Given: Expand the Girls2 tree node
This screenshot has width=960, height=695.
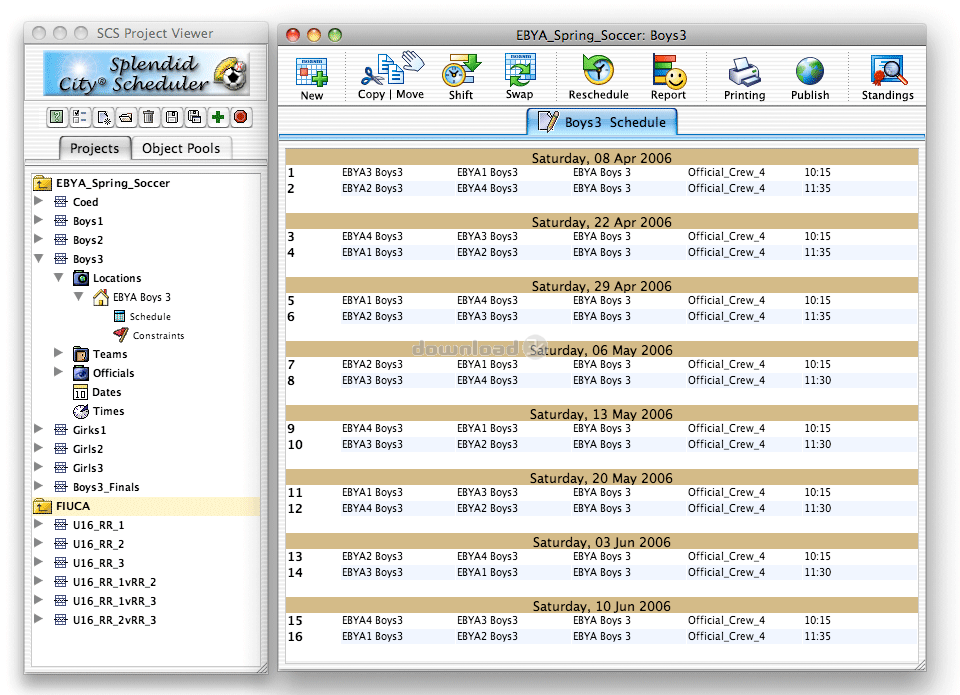Looking at the screenshot, I should (x=38, y=448).
